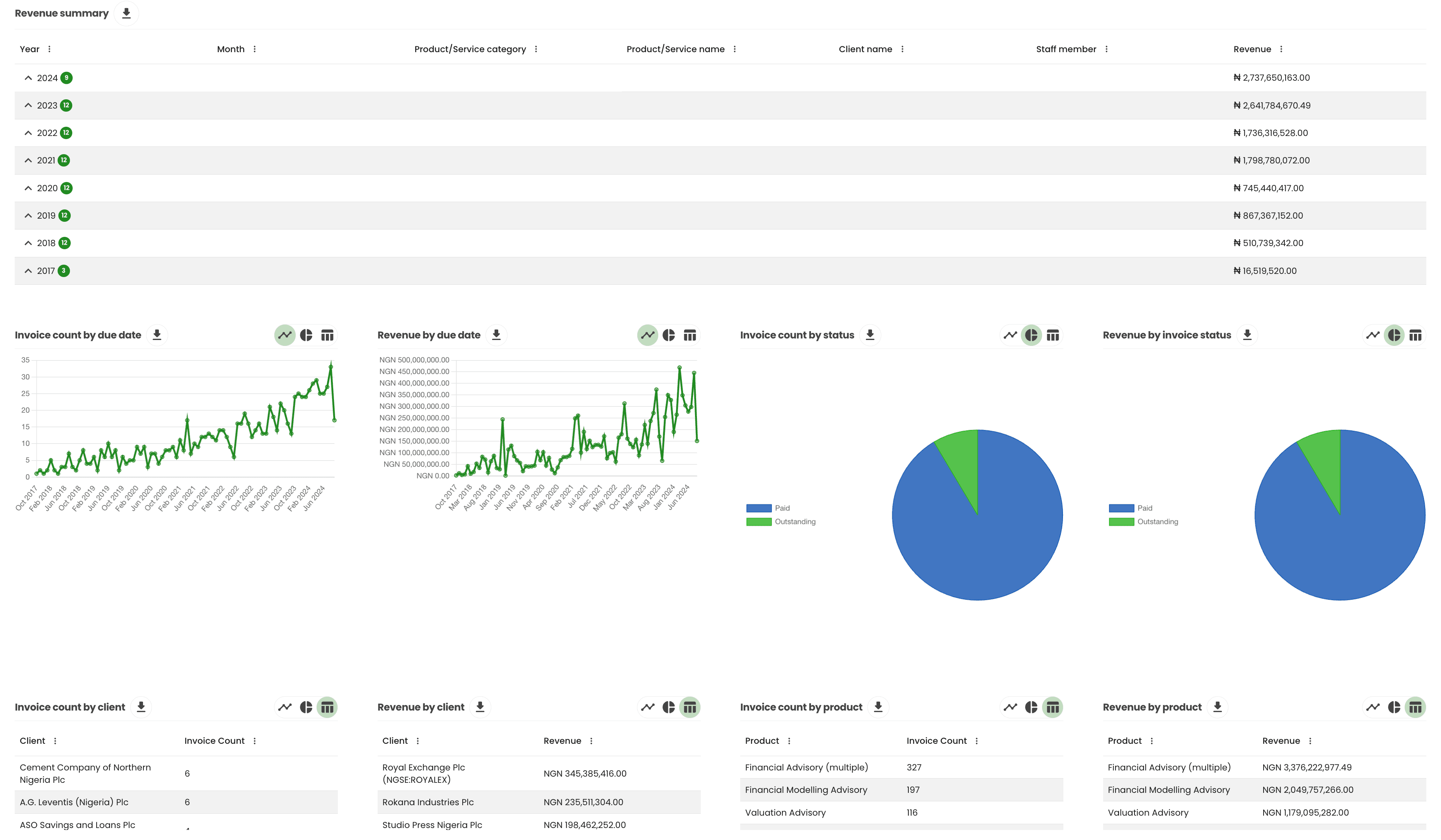Switch Invoice count by client to line view
The image size is (1441, 840).
285,707
